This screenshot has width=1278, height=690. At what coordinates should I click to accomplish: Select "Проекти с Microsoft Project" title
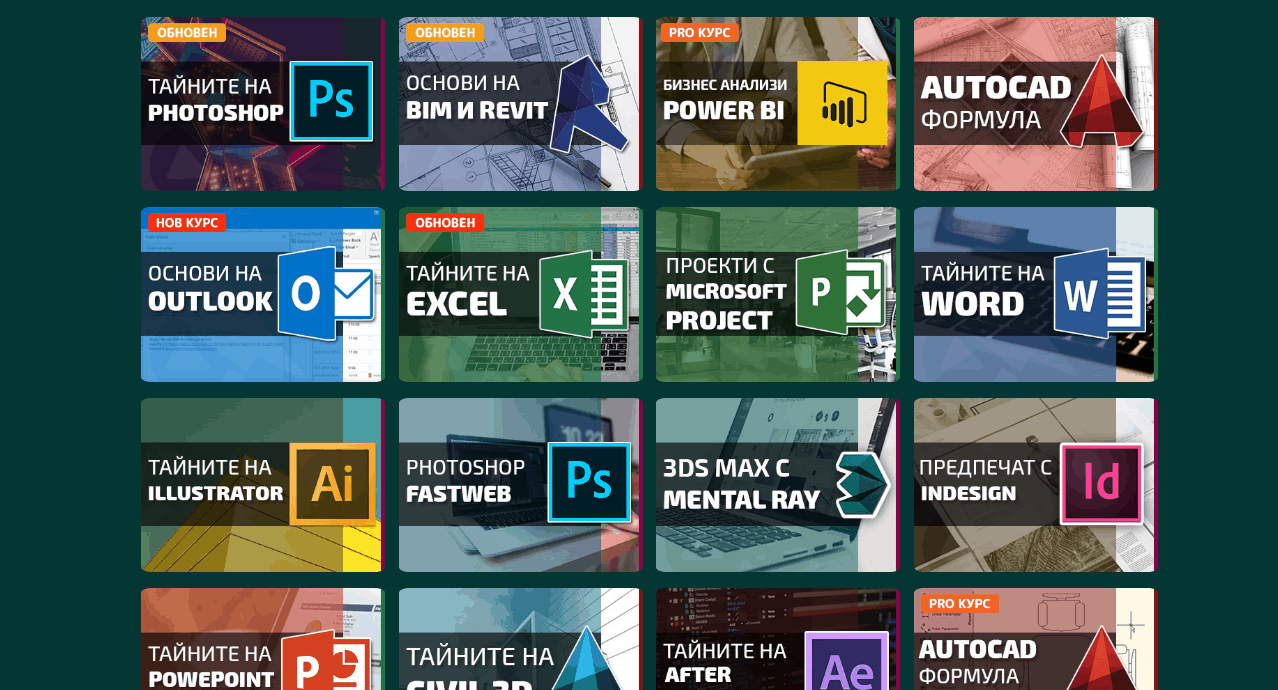click(x=726, y=293)
